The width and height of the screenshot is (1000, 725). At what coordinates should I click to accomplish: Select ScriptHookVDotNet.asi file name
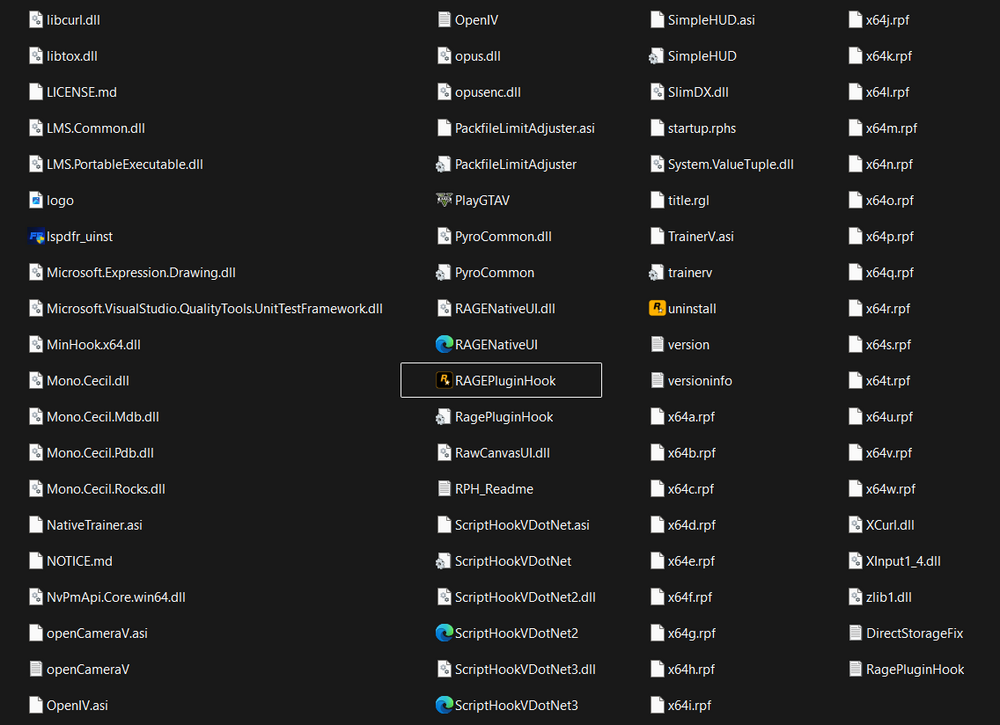coord(522,525)
